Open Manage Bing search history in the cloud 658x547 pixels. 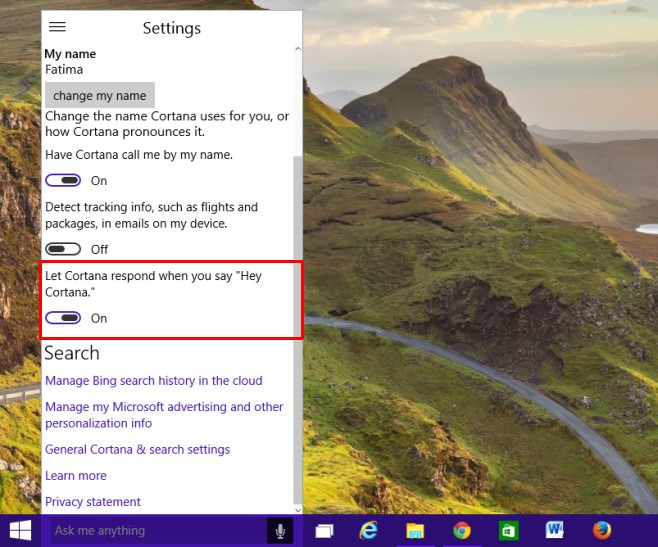click(154, 380)
